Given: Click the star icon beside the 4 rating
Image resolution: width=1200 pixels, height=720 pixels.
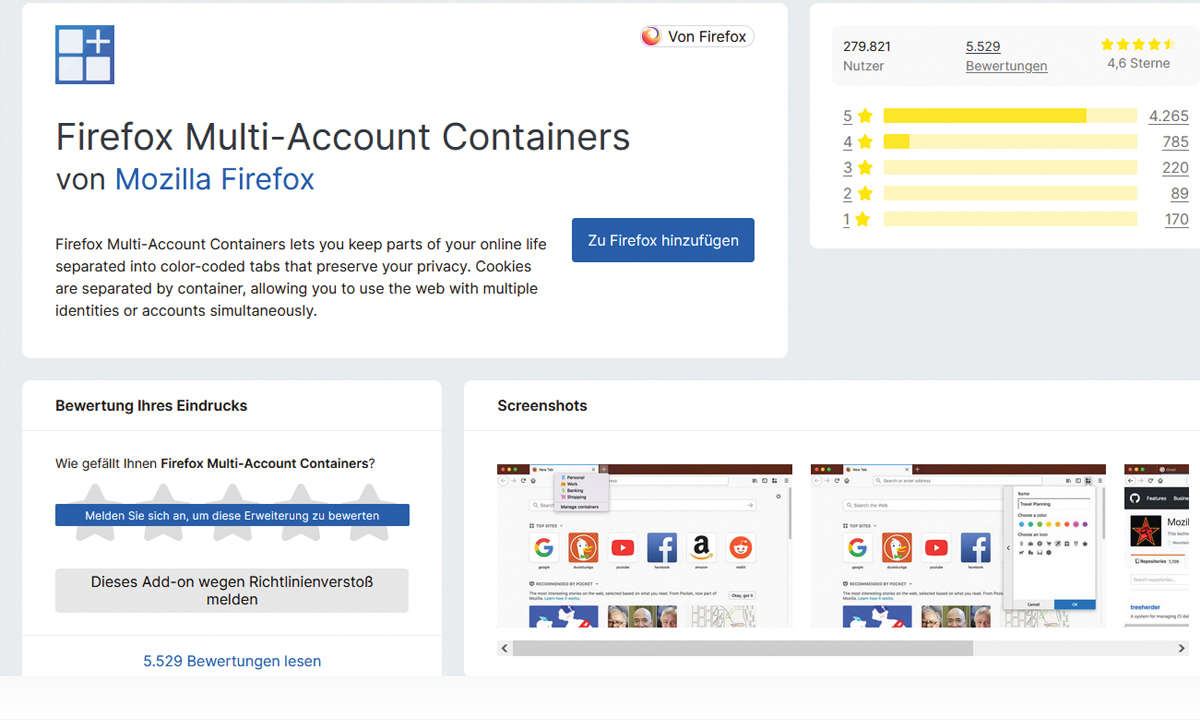Looking at the screenshot, I should [865, 142].
